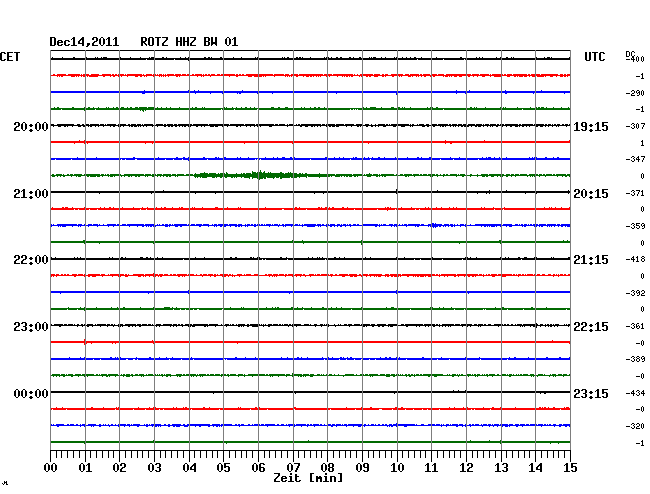Image resolution: width=650 pixels, height=494 pixels.
Task: Click the minute-axis label 03
Action: click(x=154, y=468)
